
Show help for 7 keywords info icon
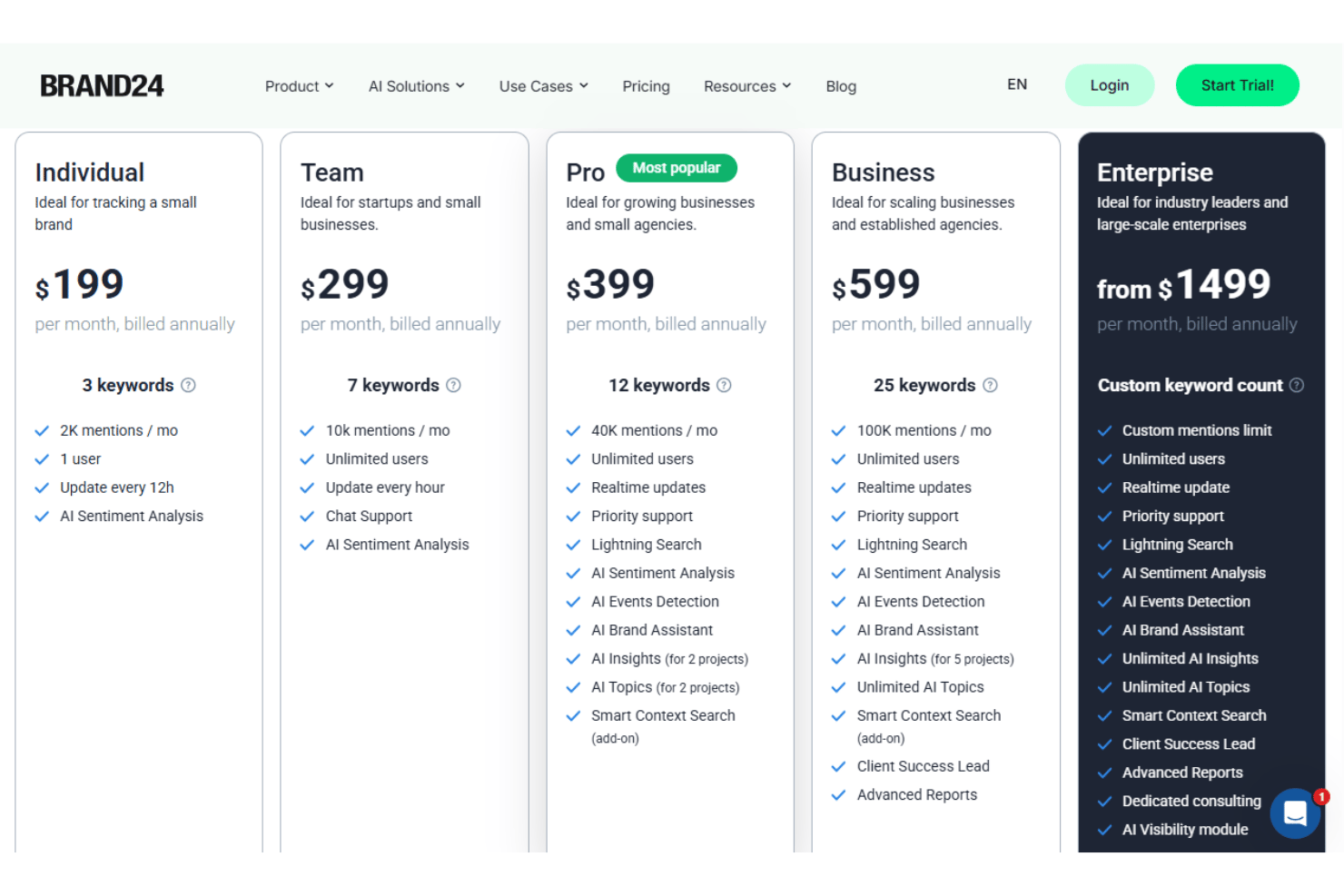click(454, 385)
